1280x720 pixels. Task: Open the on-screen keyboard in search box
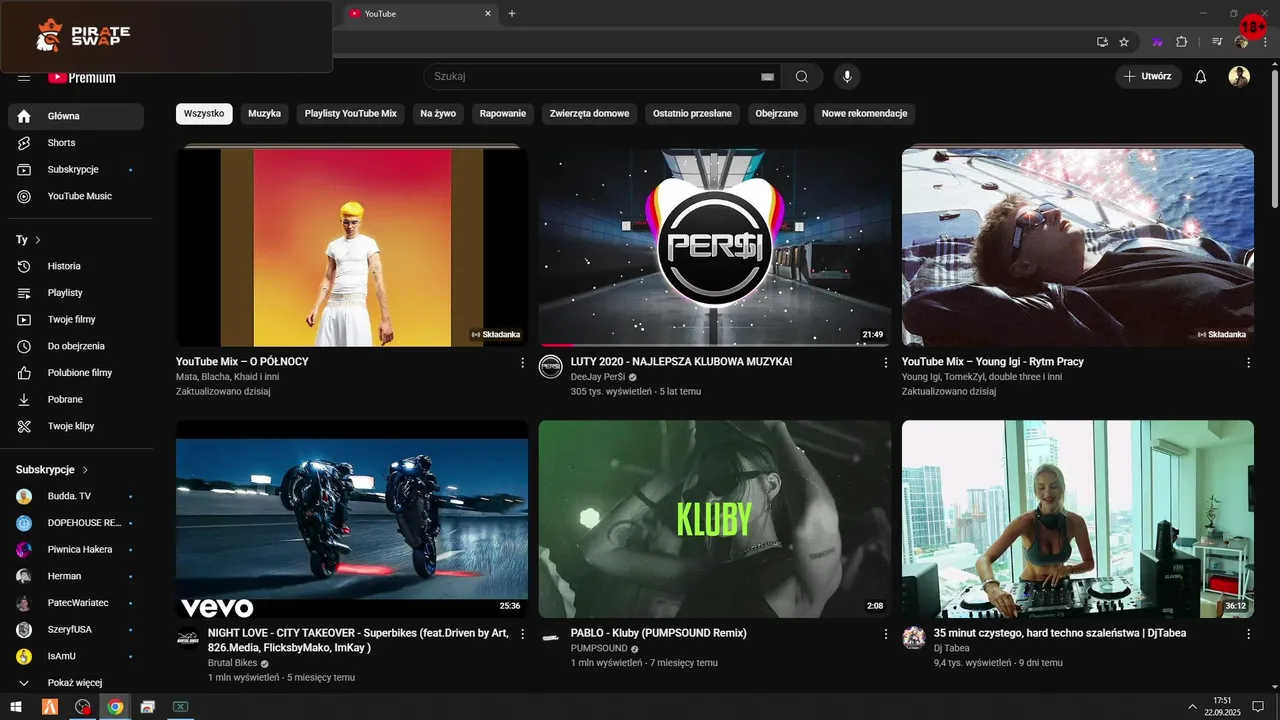click(x=767, y=77)
